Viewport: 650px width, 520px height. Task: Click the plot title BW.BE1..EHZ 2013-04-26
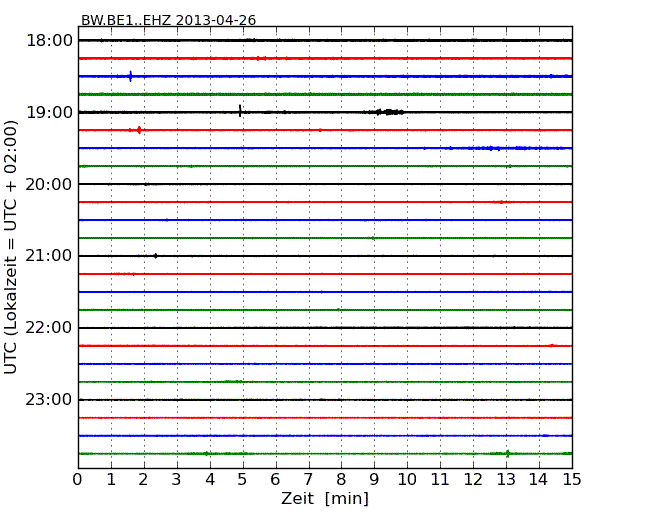click(x=168, y=20)
